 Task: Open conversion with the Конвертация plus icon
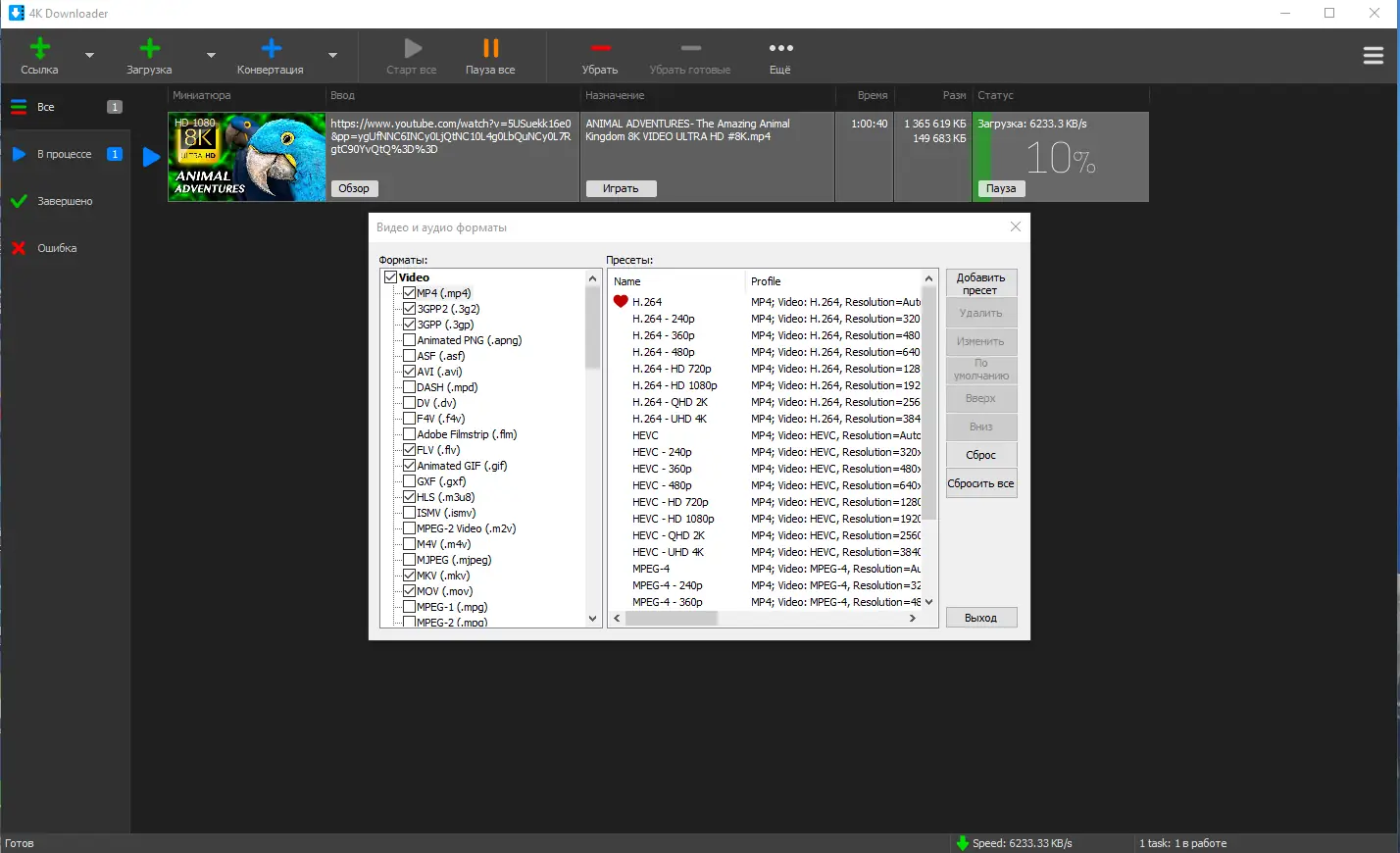click(271, 46)
